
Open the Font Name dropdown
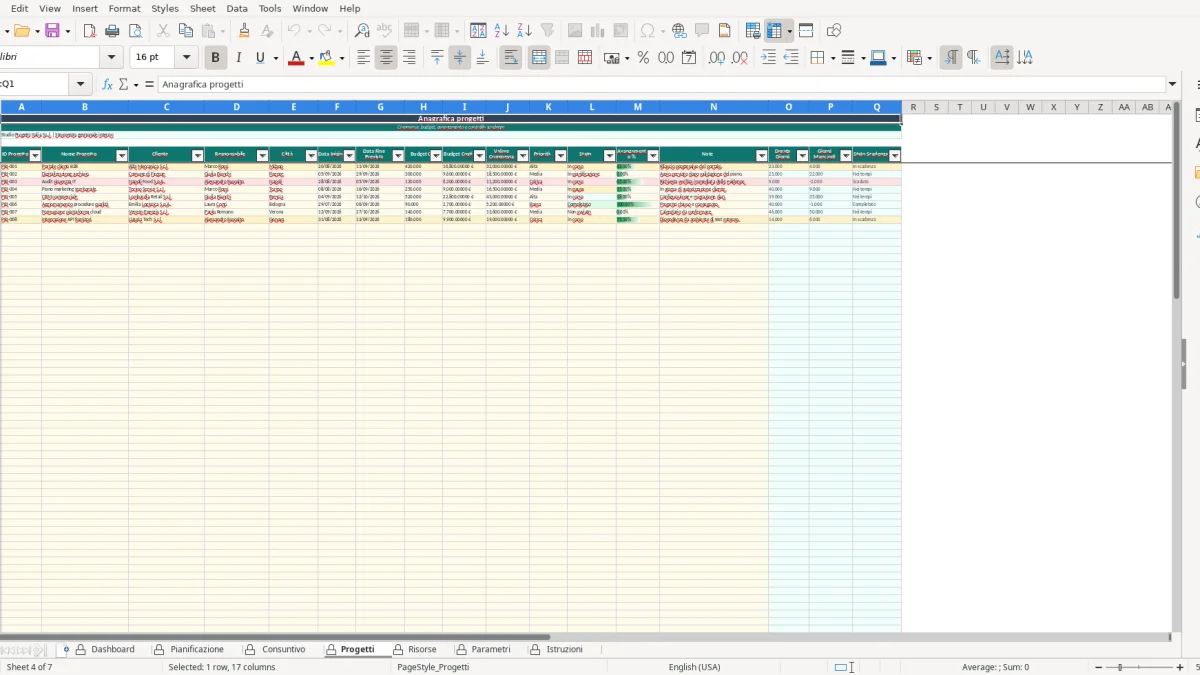[x=112, y=58]
